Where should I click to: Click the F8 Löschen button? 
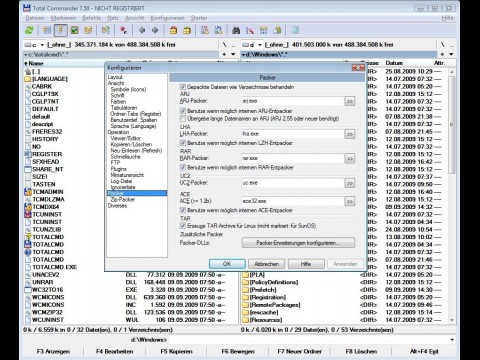pos(361,351)
